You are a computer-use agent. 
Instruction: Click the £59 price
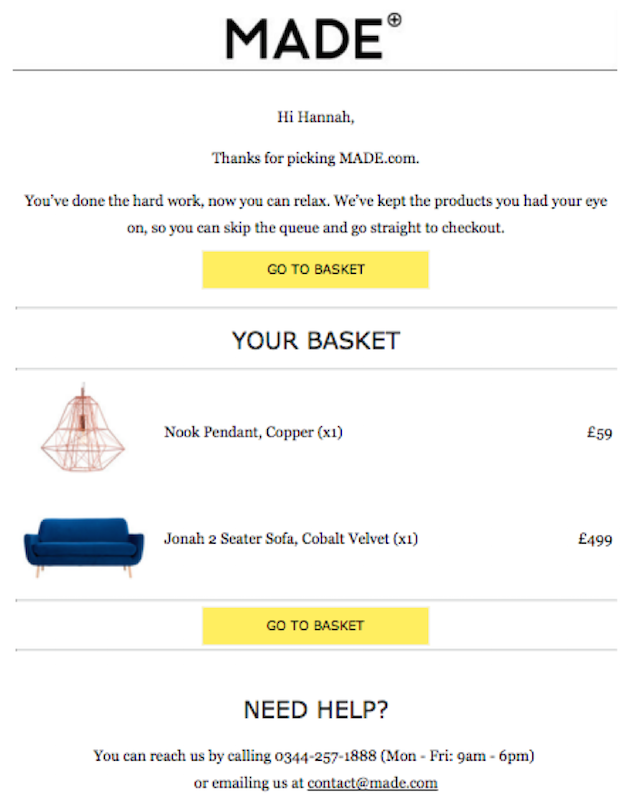tap(599, 433)
